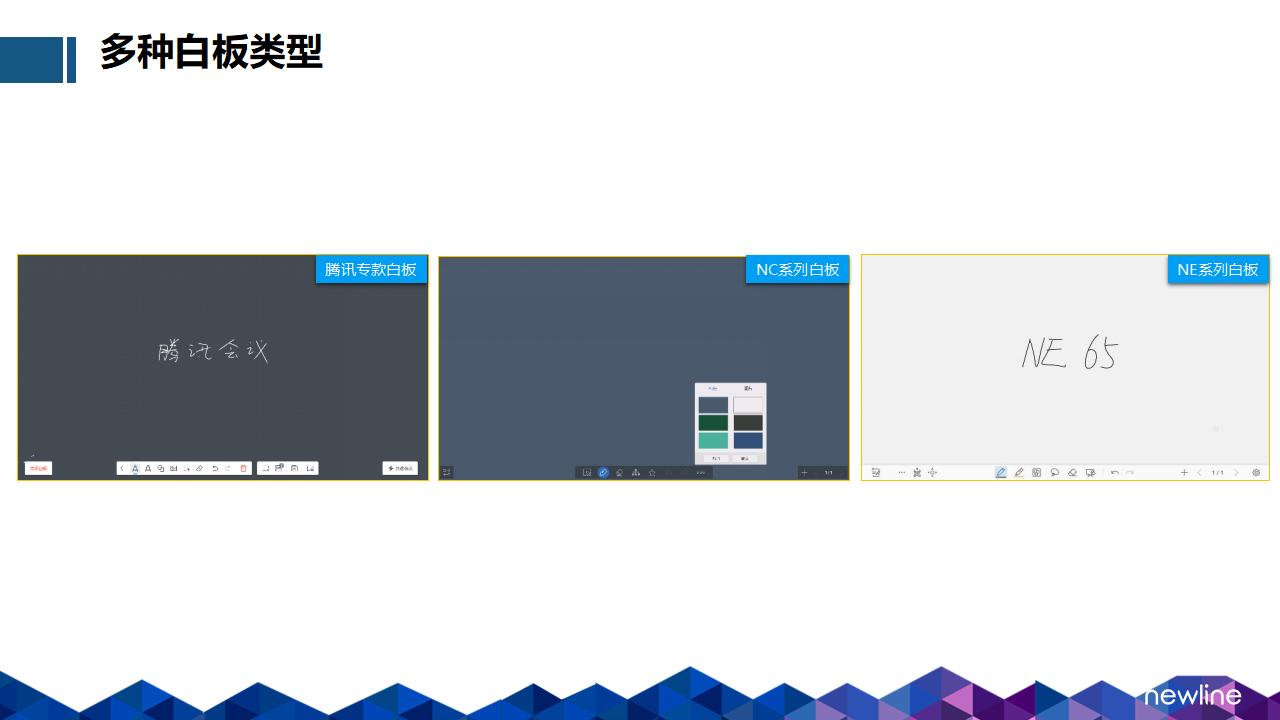Click undo icon in NE whiteboard toolbar
The width and height of the screenshot is (1280, 720).
(x=1114, y=472)
